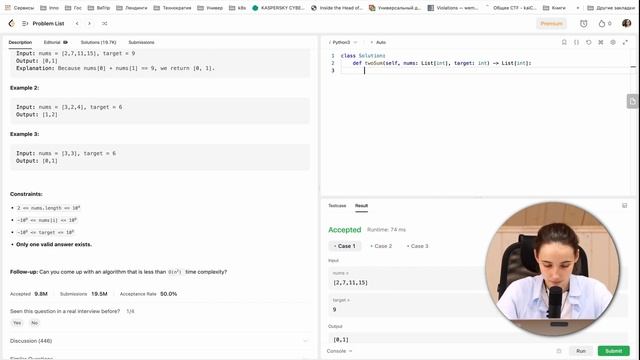Viewport: 640px width, 360px height.
Task: Click the Premium button
Action: [551, 24]
